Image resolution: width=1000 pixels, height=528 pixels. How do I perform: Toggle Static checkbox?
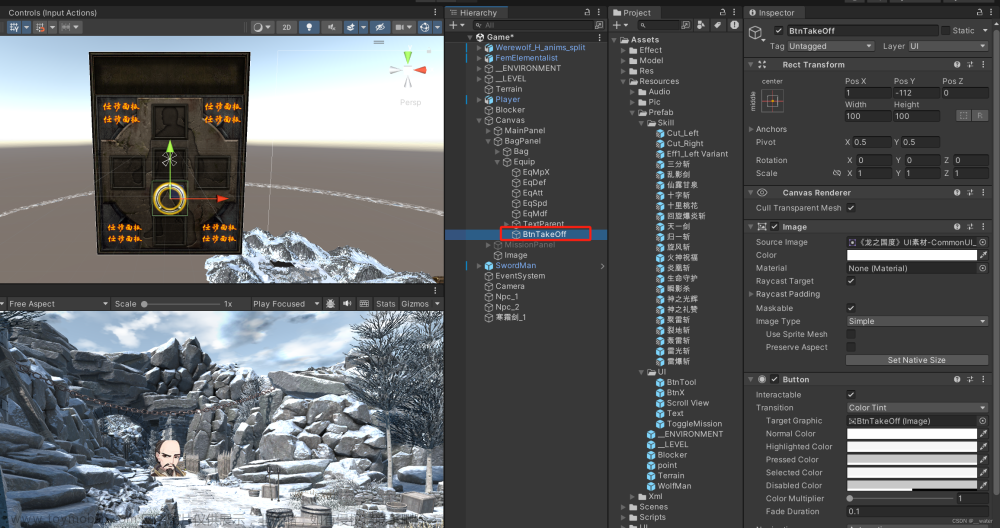945,31
